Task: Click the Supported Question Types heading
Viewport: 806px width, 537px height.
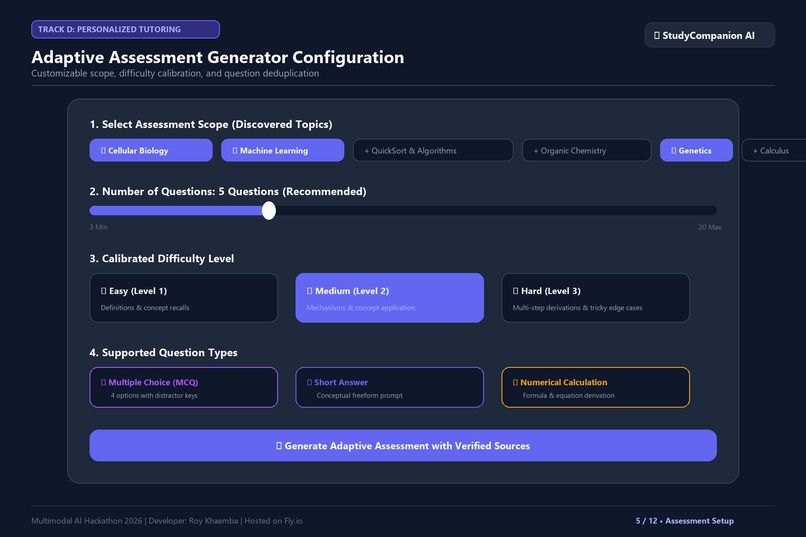Action: [163, 353]
